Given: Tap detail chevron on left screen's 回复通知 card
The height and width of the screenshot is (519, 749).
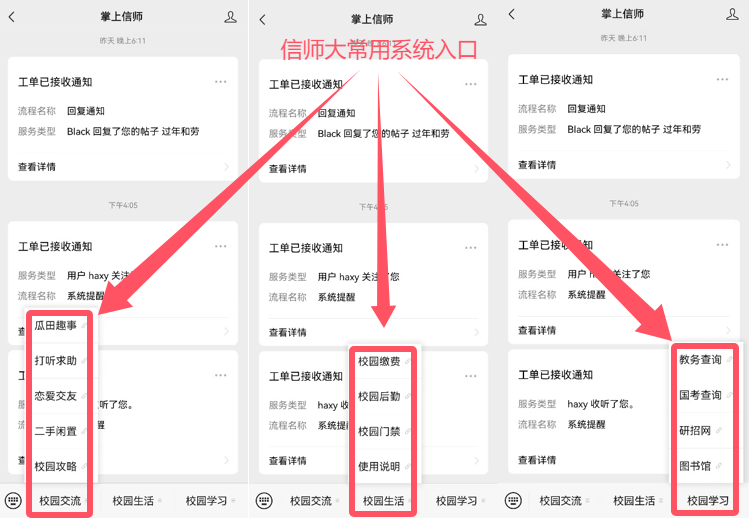Looking at the screenshot, I should click(x=226, y=167).
